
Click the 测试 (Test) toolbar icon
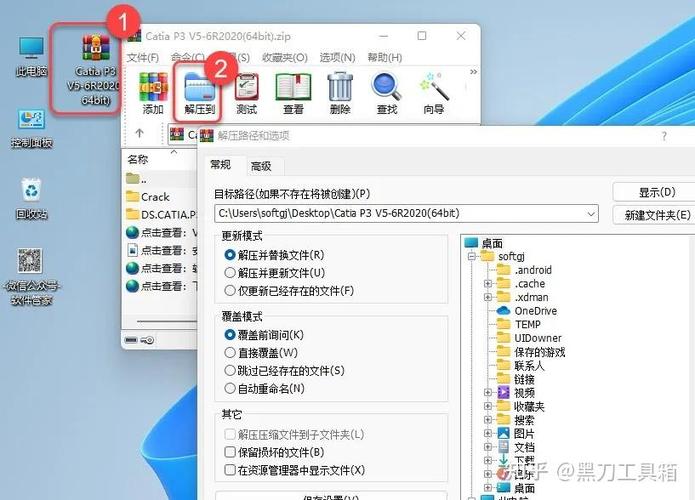[246, 94]
